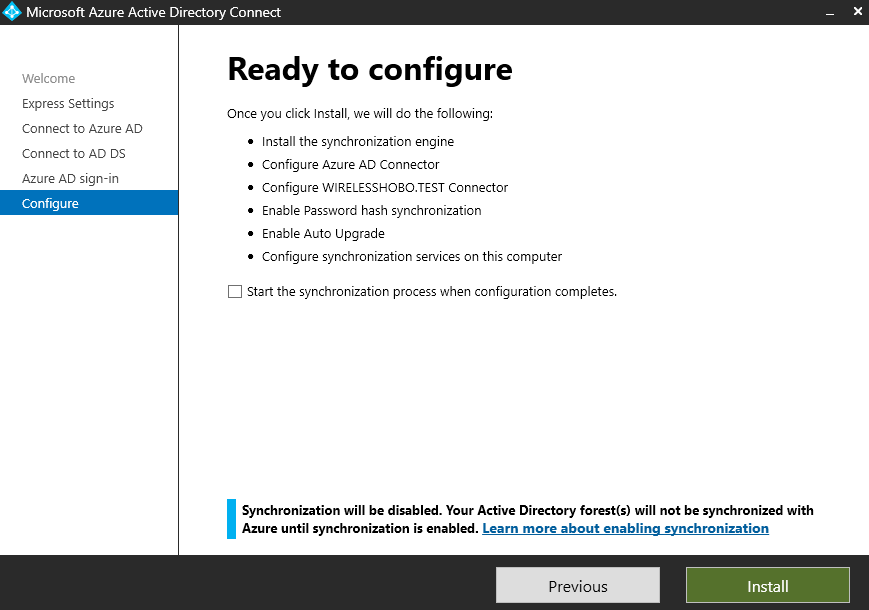The width and height of the screenshot is (869, 610).
Task: Click the 'Enable Auto Upgrade' list item
Action: (x=323, y=234)
